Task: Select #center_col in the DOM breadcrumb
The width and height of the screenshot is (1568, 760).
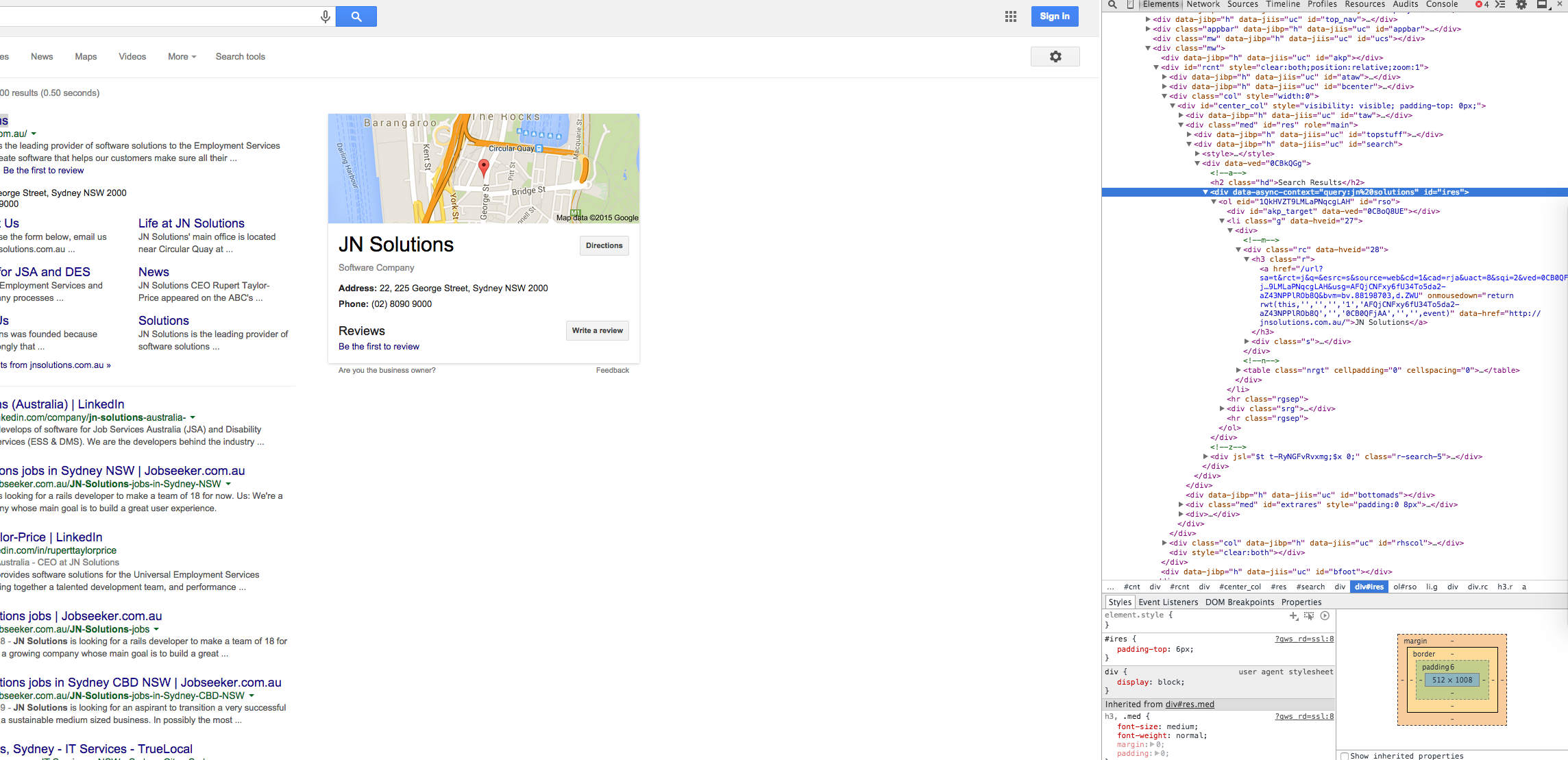Action: (1240, 587)
